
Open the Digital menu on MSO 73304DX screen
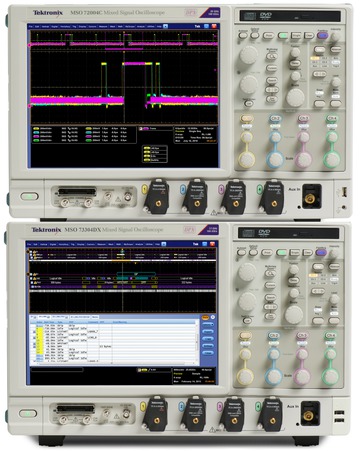(53, 244)
